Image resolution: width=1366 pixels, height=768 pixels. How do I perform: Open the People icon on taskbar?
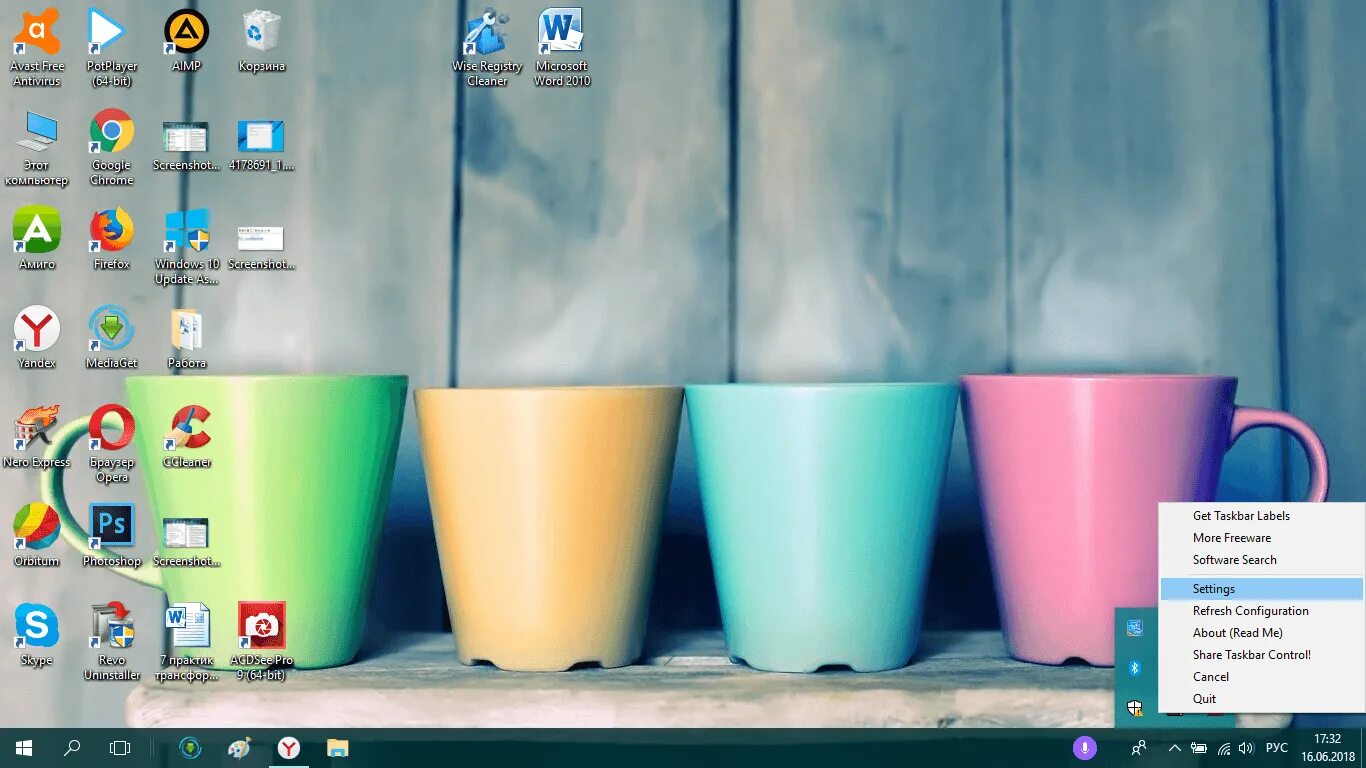point(1138,748)
